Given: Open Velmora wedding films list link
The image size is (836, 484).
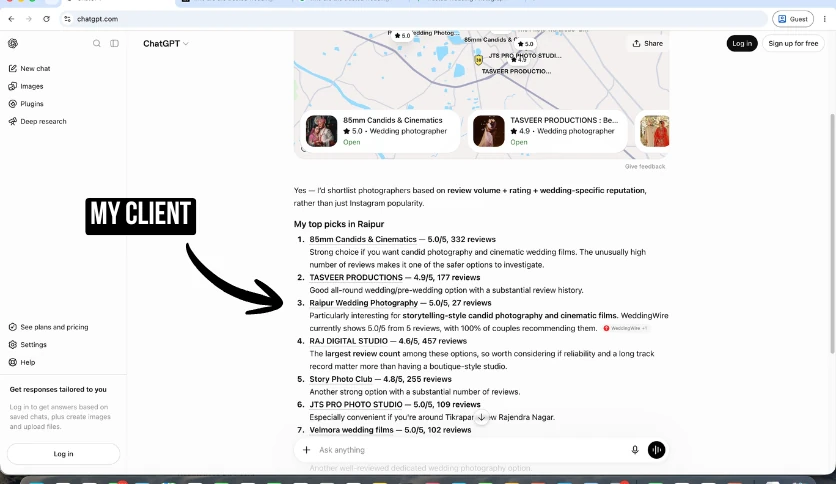Looking at the screenshot, I should coord(351,430).
